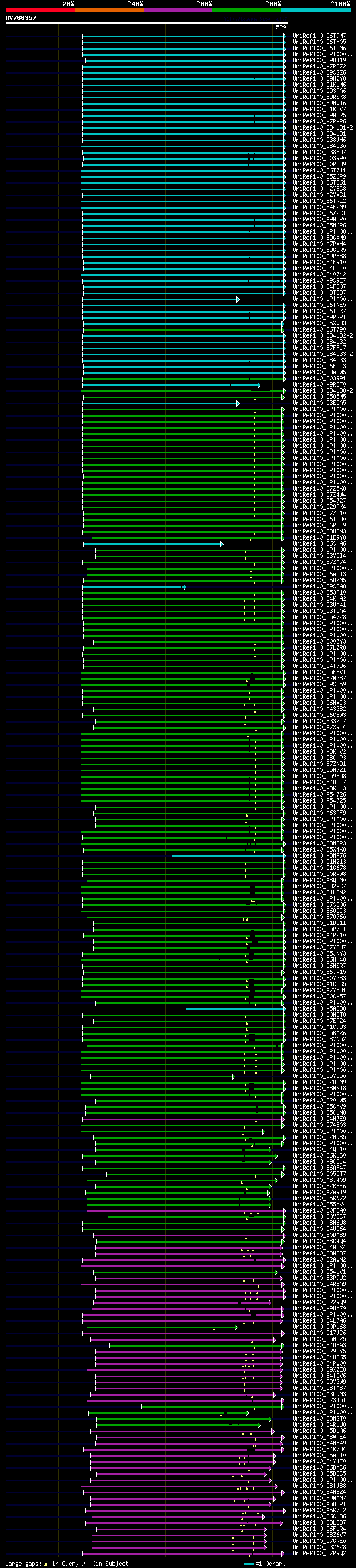Select the UniRef100_Q53F10 label
The image size is (356, 1568).
coord(319,593)
